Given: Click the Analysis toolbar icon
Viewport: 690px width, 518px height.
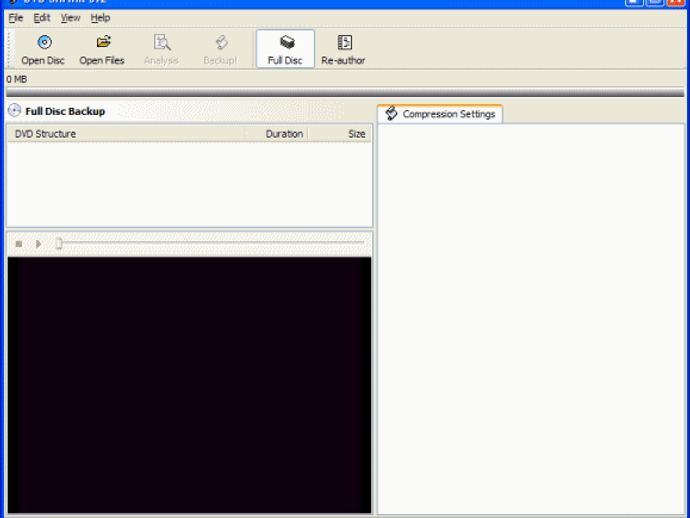Looking at the screenshot, I should 162,42.
